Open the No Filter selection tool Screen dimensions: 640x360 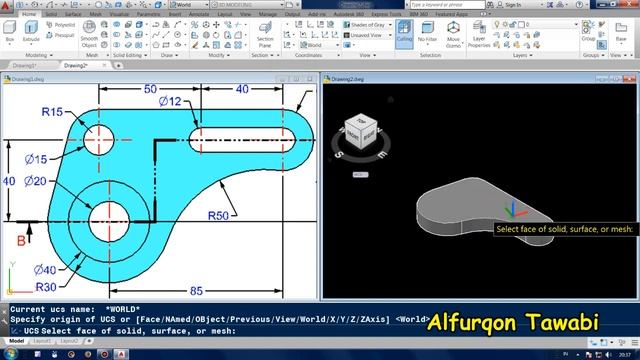[x=427, y=33]
